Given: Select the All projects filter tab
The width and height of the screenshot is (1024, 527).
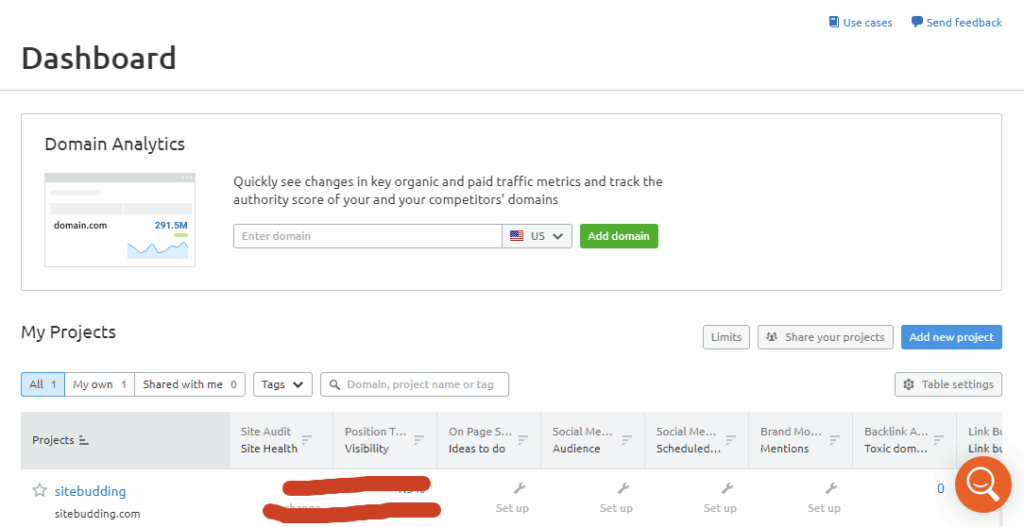Looking at the screenshot, I should pos(43,384).
